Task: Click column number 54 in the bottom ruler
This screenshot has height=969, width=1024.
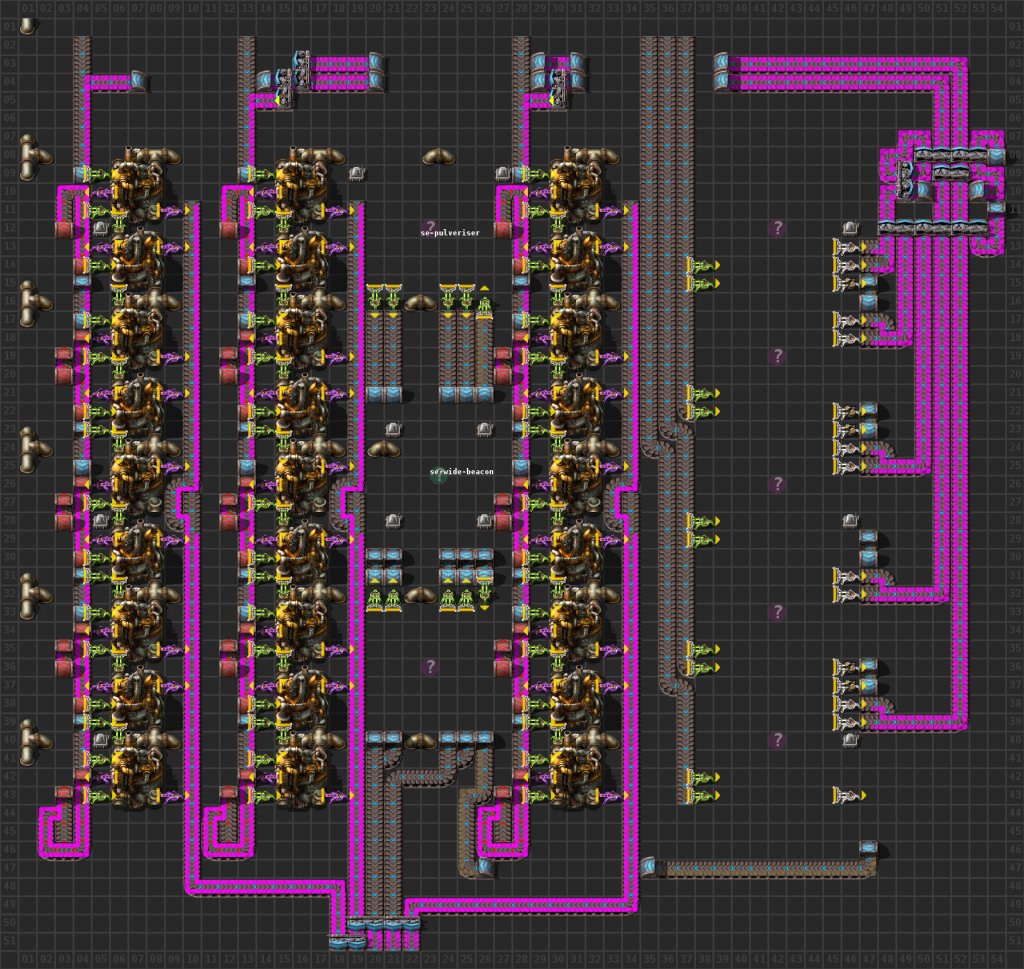Action: tap(996, 959)
